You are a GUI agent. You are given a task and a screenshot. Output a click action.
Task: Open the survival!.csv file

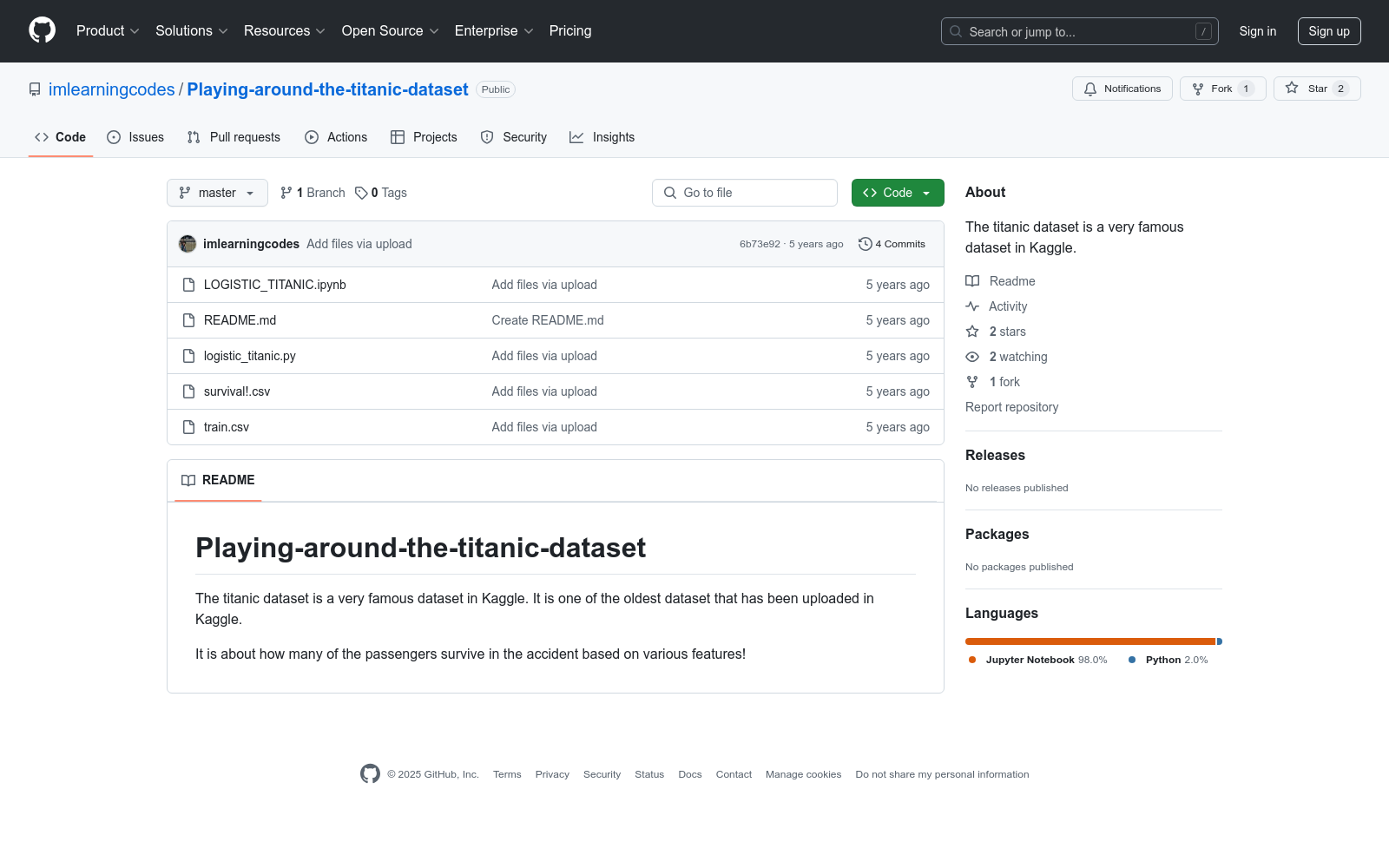pos(237,391)
